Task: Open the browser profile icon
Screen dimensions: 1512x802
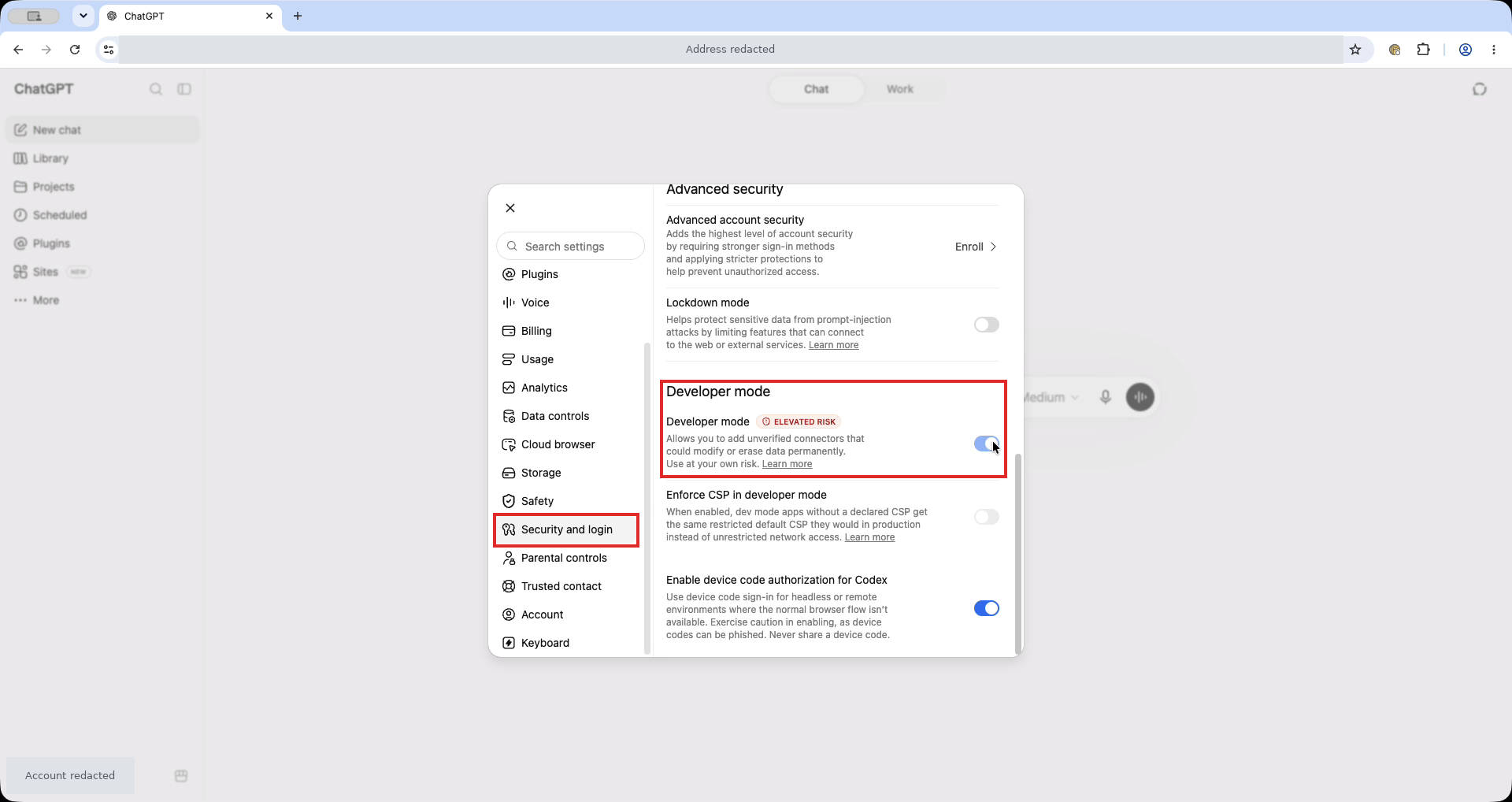Action: [x=1466, y=50]
